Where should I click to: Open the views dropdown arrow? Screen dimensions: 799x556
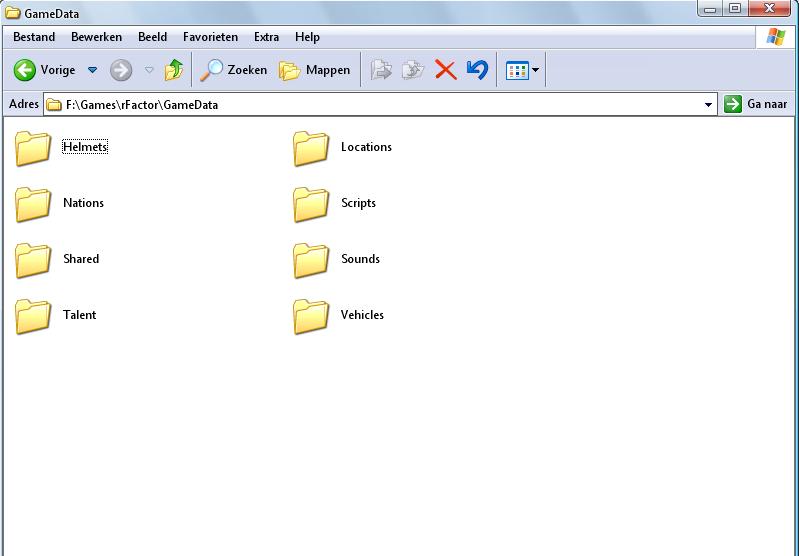point(535,70)
